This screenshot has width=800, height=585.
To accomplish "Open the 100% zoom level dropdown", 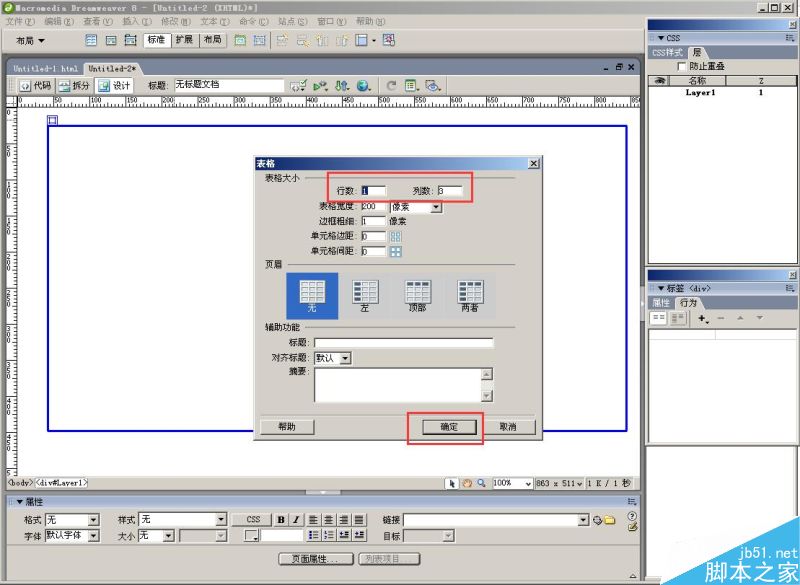I will pyautogui.click(x=528, y=483).
